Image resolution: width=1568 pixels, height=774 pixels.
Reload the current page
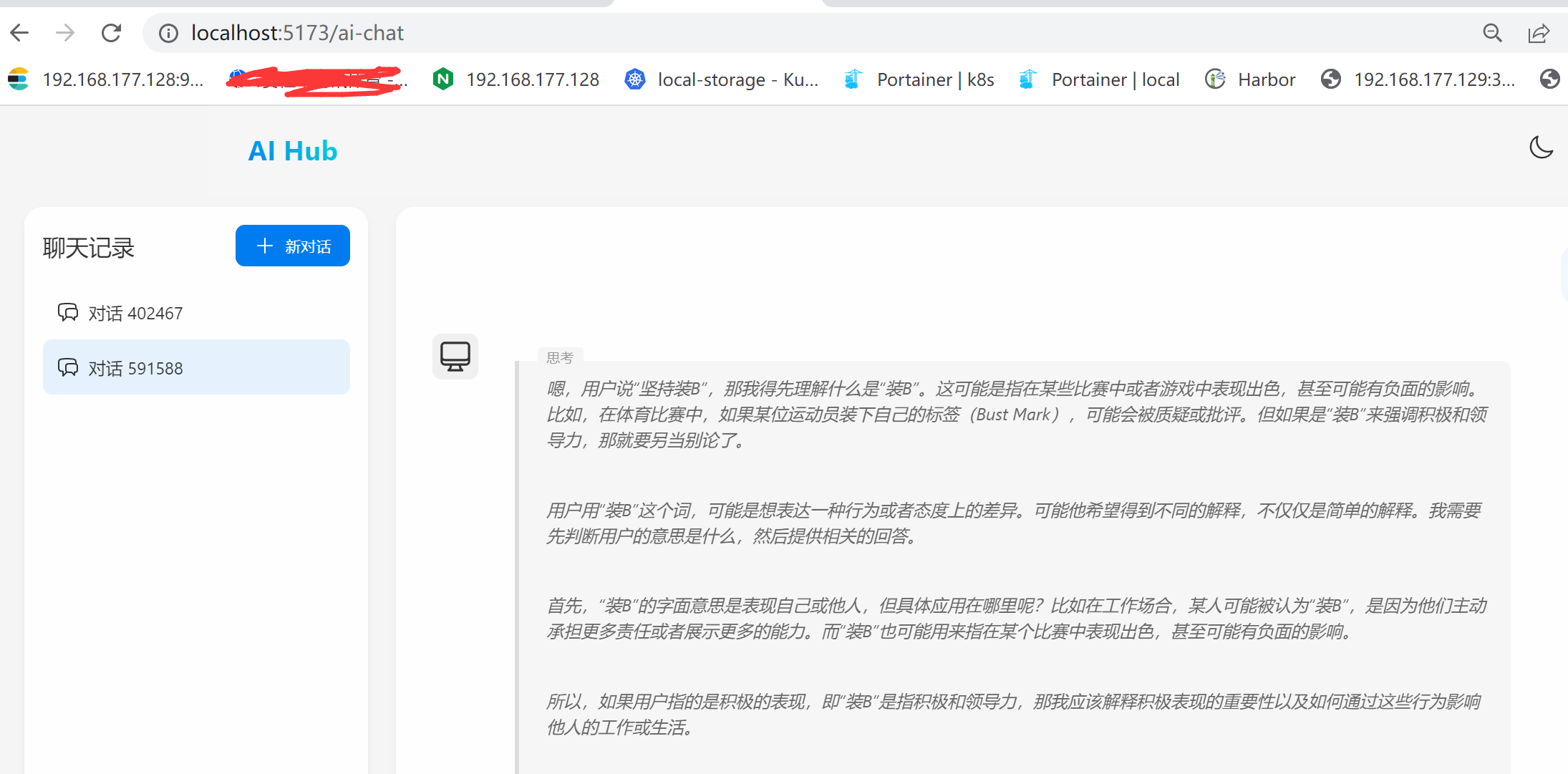112,33
